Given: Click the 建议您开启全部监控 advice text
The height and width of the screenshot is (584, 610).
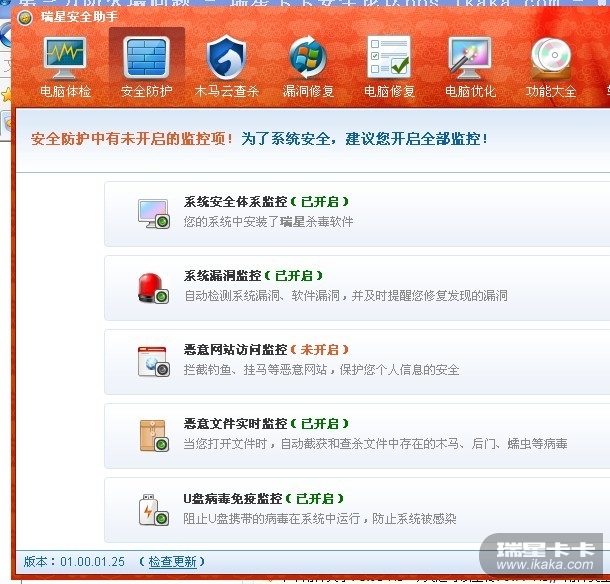Looking at the screenshot, I should 416,139.
